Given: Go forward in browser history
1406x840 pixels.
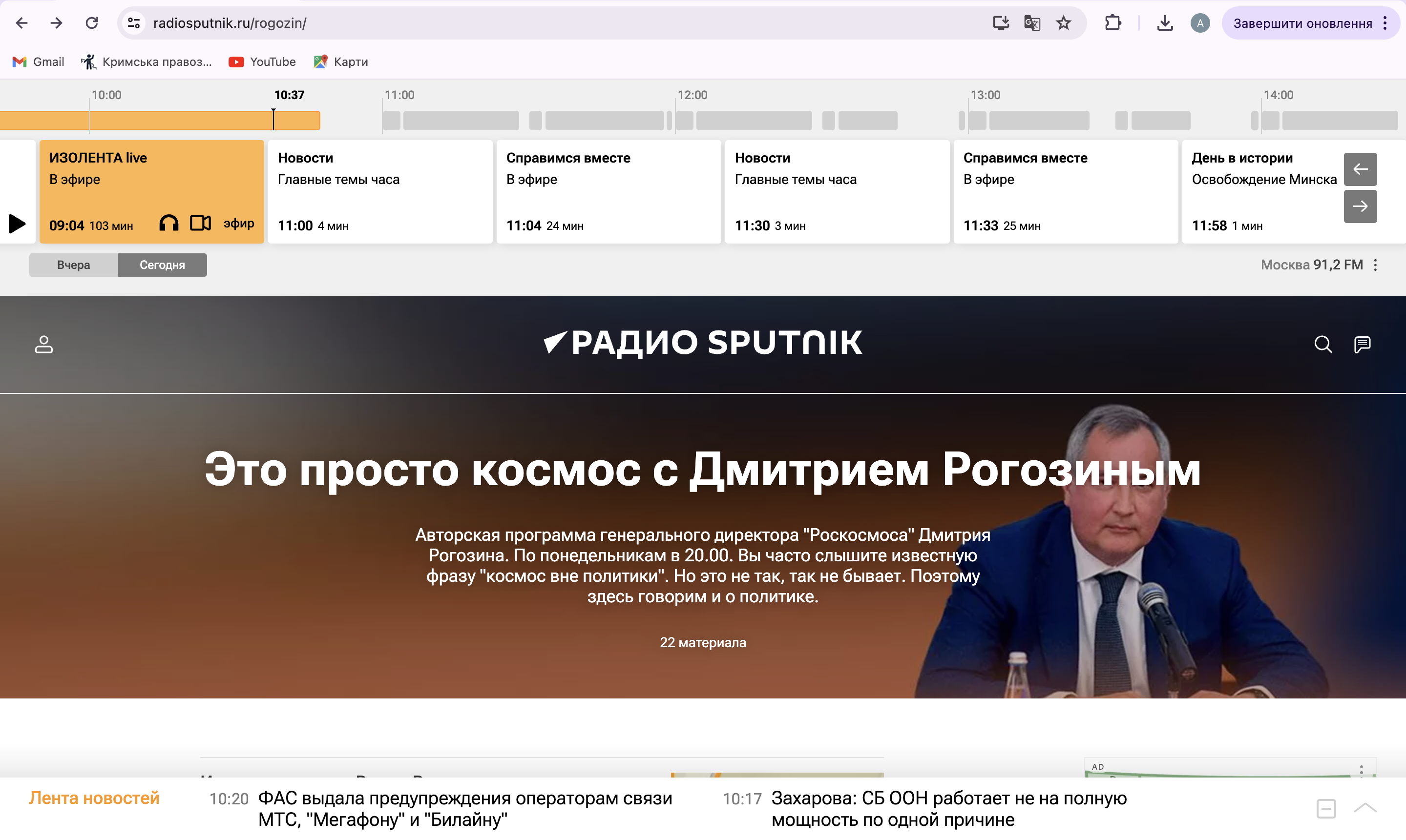Looking at the screenshot, I should [56, 23].
